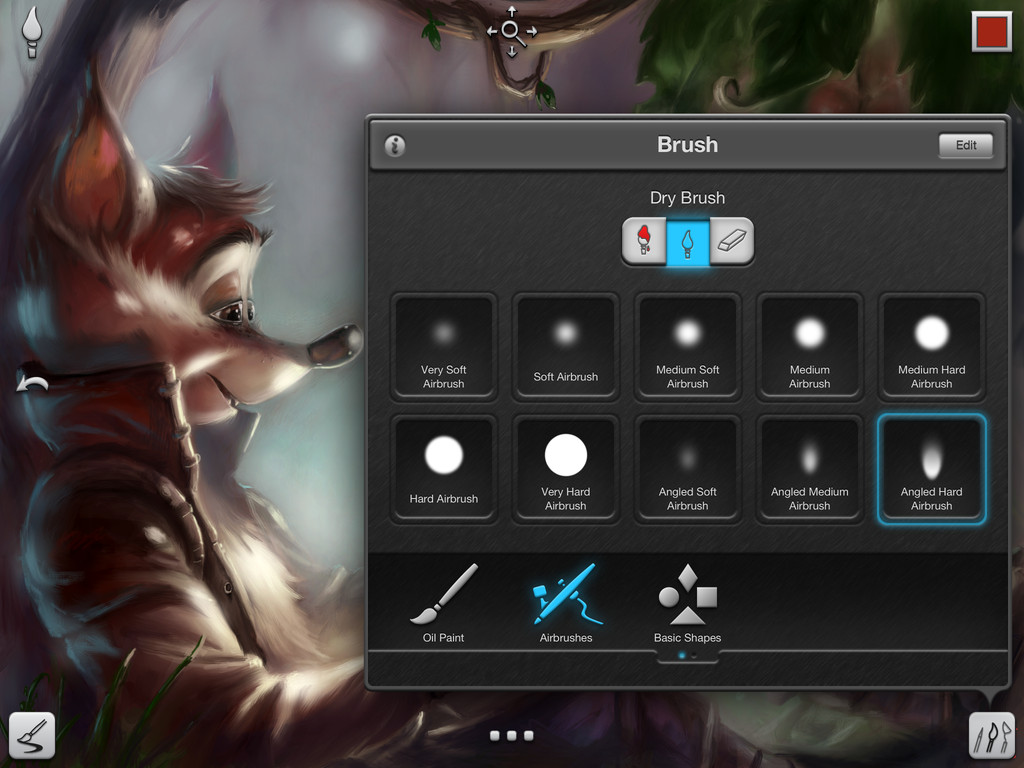The image size is (1024, 768).
Task: Choose Very Hard Airbrush preset
Action: [x=566, y=469]
